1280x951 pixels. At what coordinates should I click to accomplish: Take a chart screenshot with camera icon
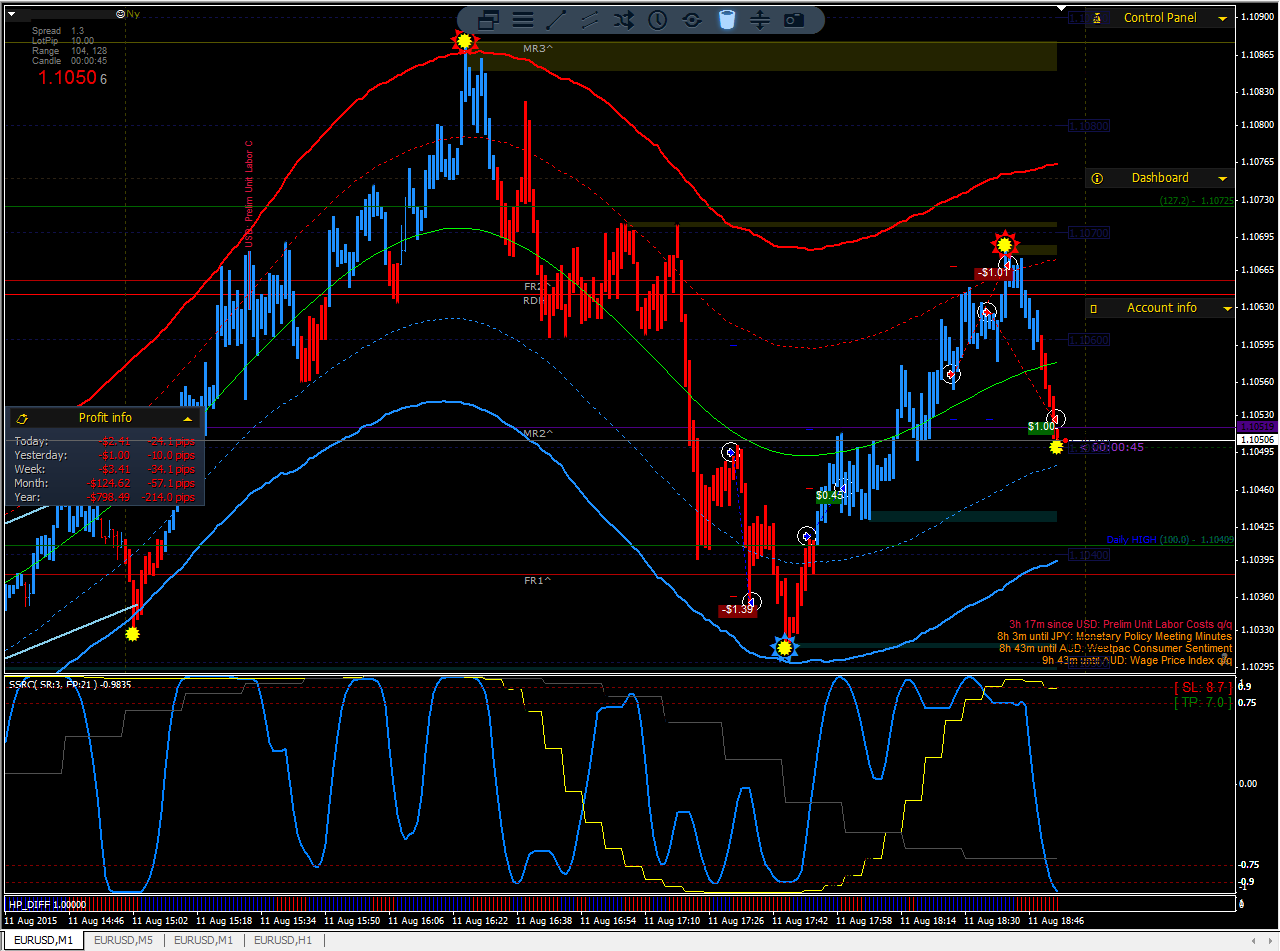coord(794,19)
